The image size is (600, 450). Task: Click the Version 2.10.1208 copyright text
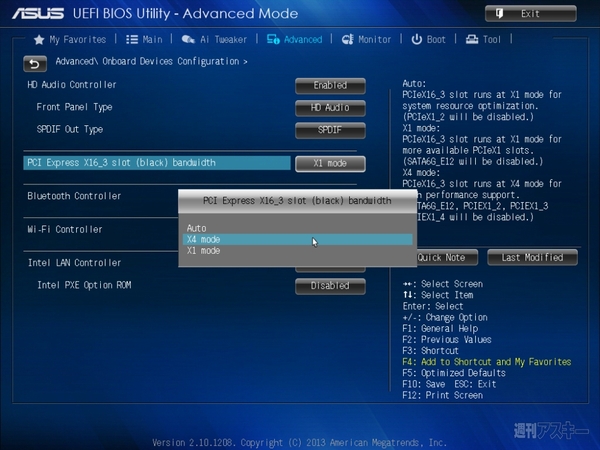299,443
